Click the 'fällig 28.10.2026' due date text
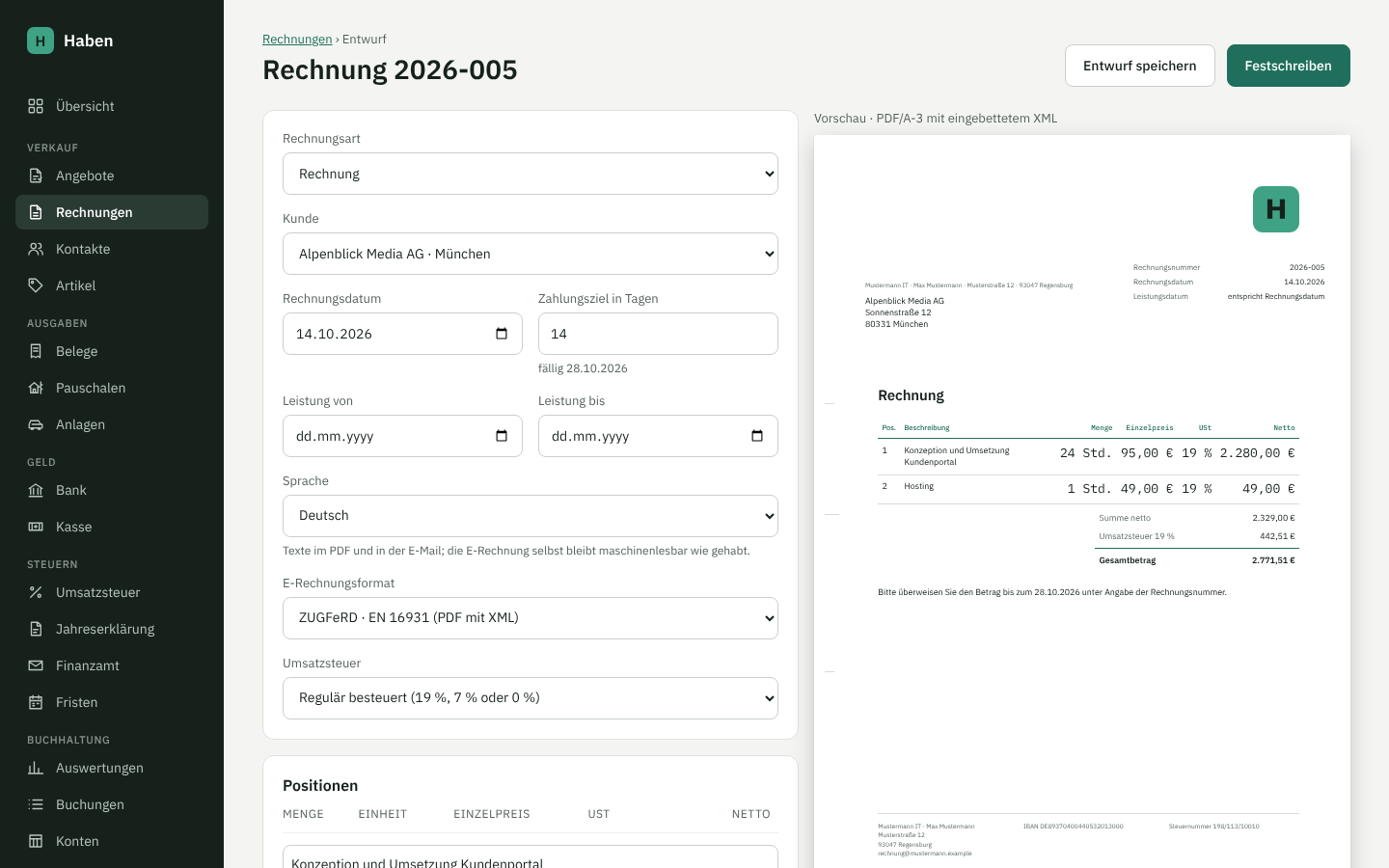The height and width of the screenshot is (868, 1389). (x=583, y=368)
